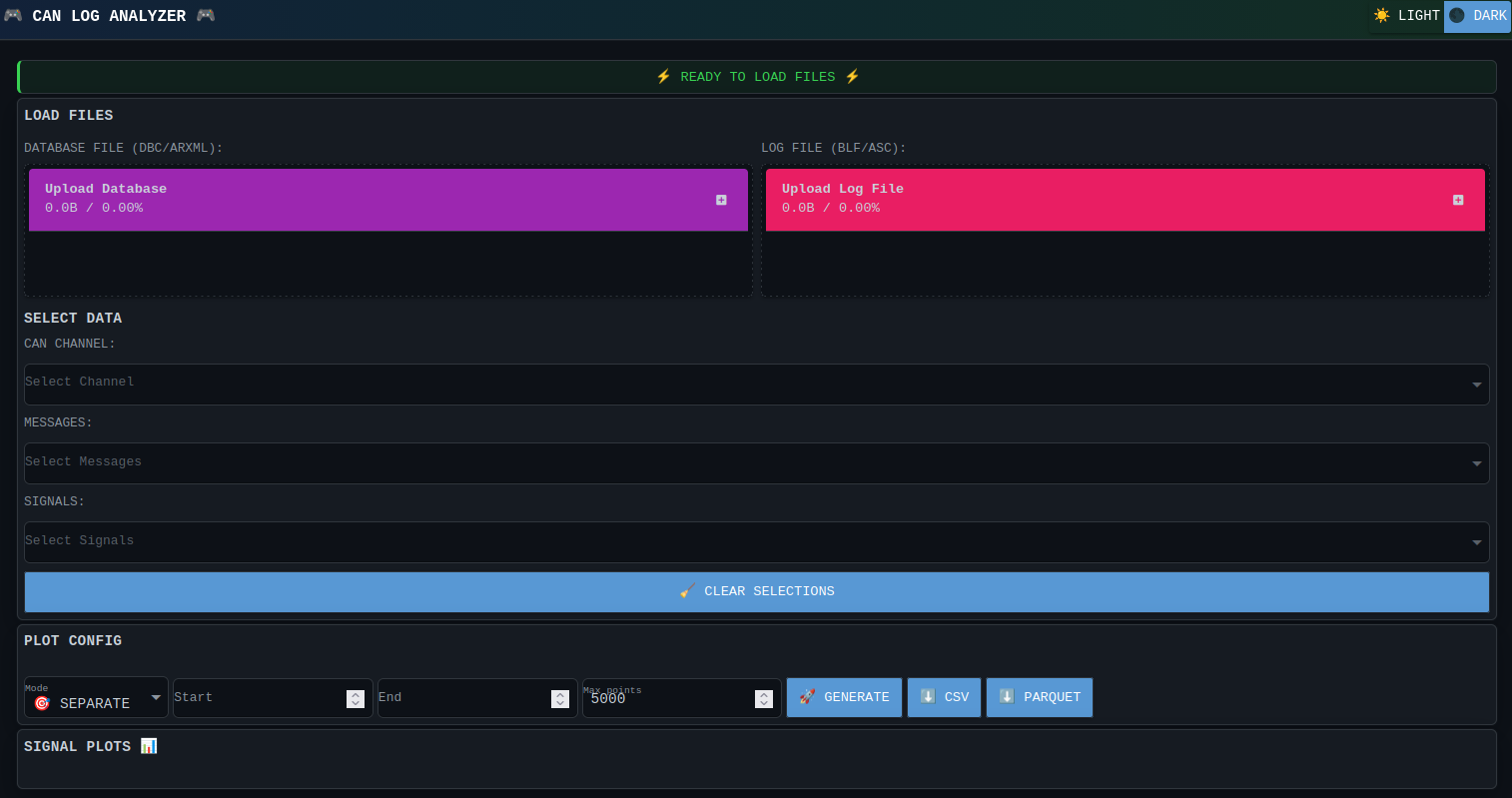The image size is (1512, 798).
Task: Click the sun icon for Light mode
Action: point(1382,15)
